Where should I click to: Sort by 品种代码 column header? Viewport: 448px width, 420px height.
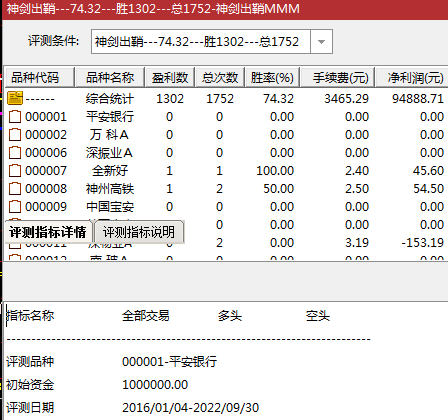pos(39,77)
